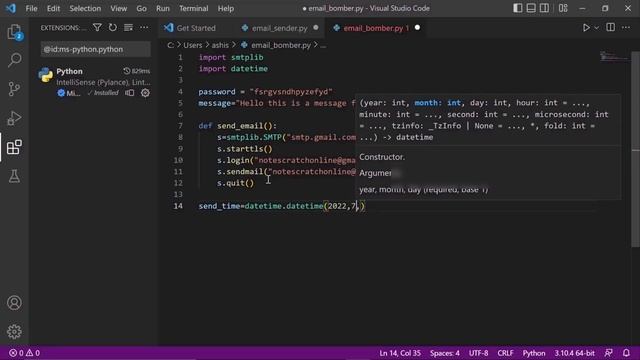Open the Testing flask icon
Viewport: 640px width, 360px height.
point(14,176)
